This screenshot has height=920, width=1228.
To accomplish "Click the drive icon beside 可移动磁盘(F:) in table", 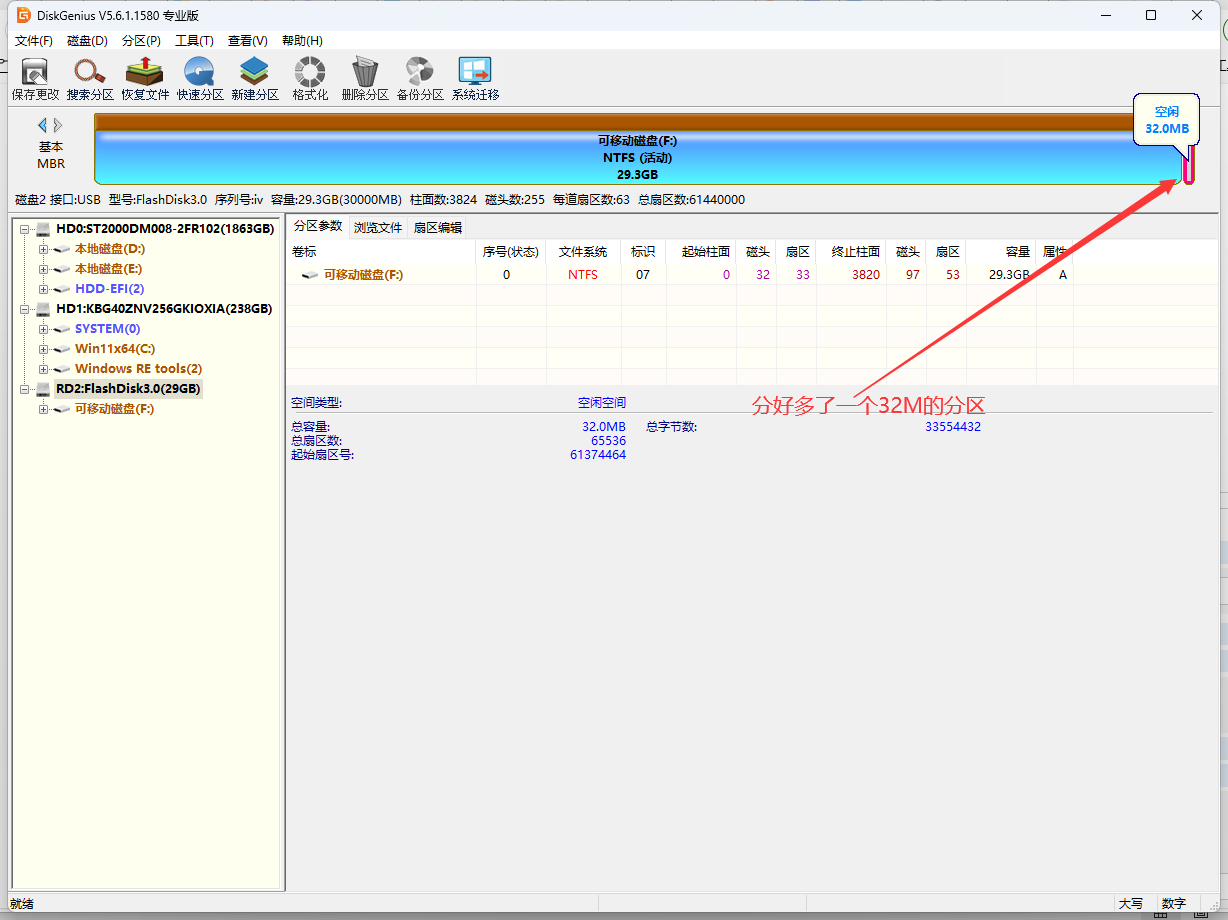I will [311, 274].
